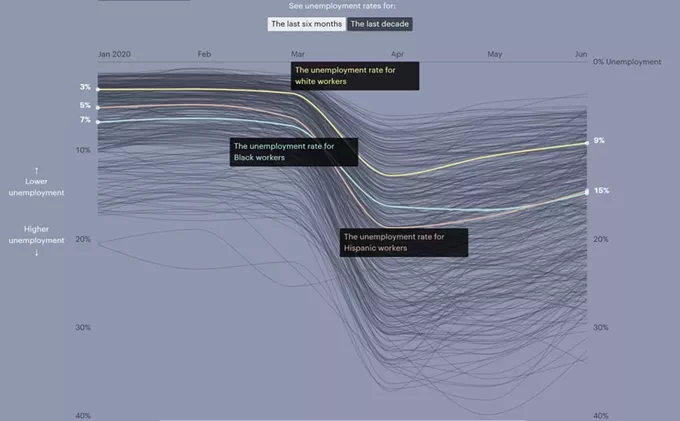Viewport: 680px width, 421px height.
Task: Click the 10% label on left axis
Action: [84, 150]
